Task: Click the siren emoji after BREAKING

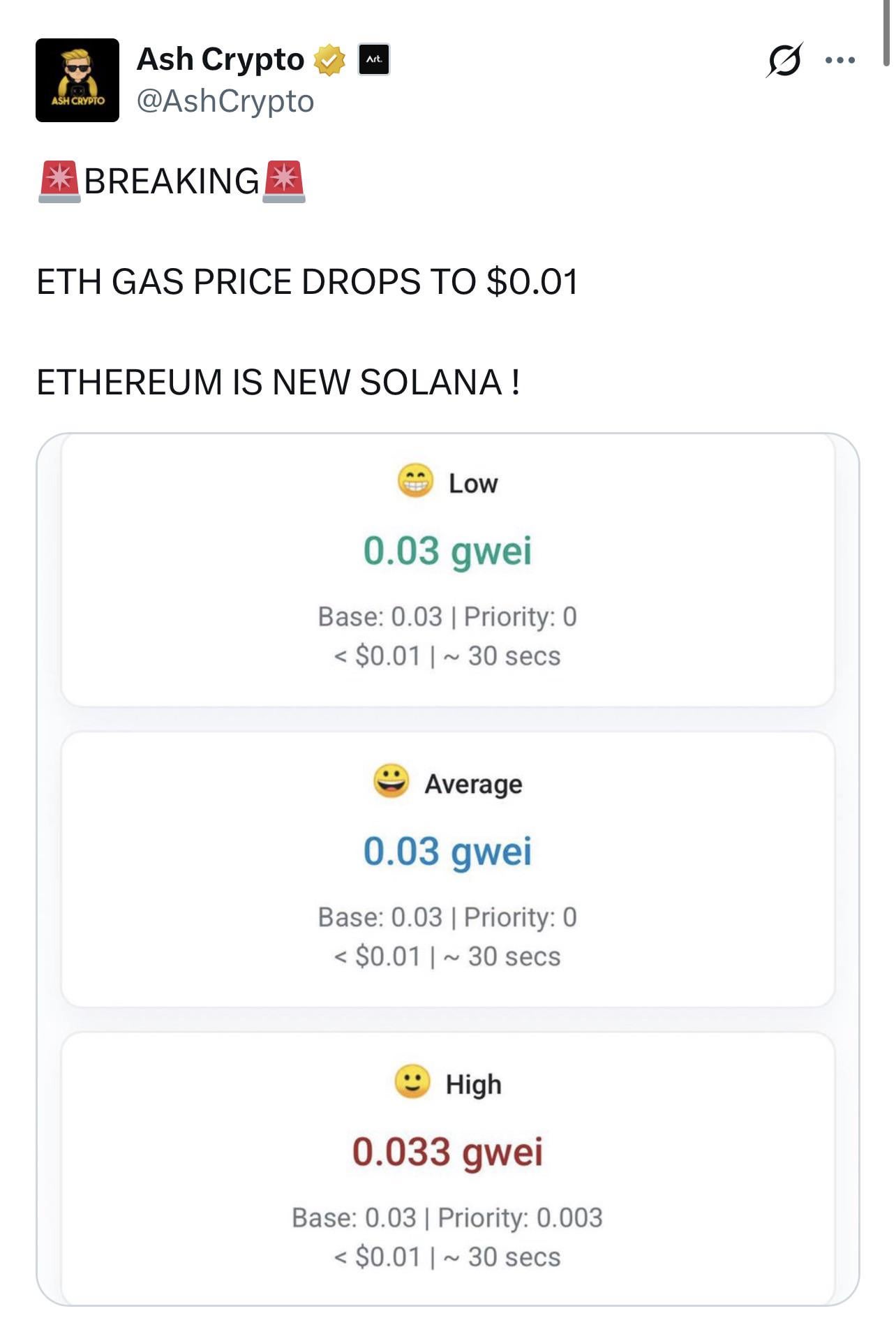Action: [x=283, y=182]
